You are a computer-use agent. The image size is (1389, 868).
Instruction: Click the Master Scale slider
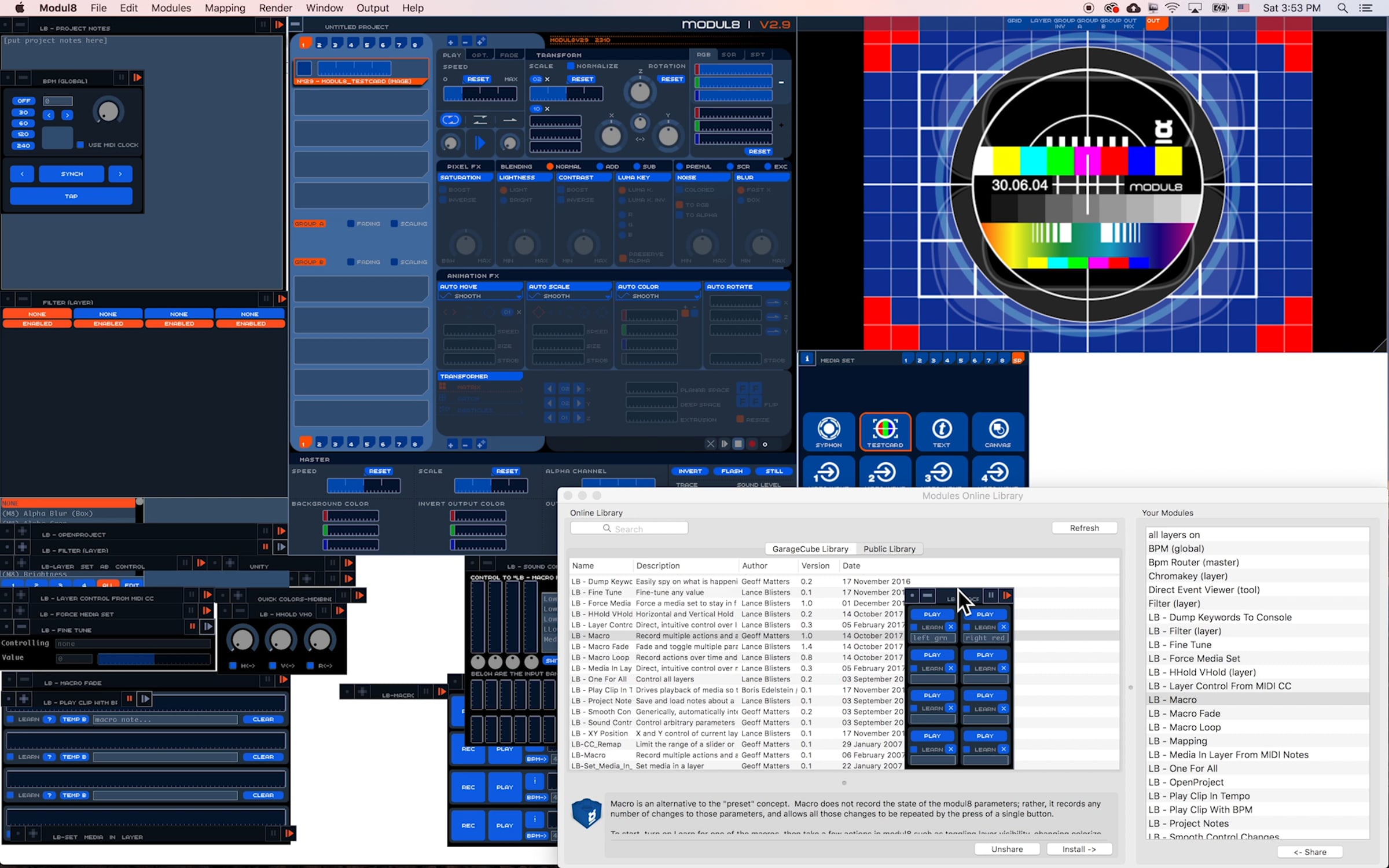(491, 485)
